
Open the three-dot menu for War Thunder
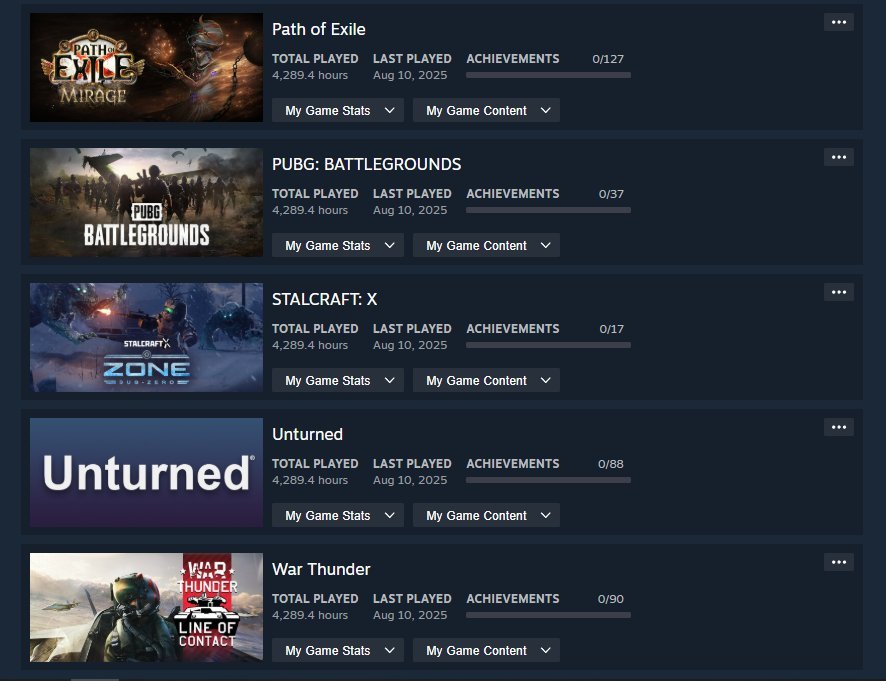839,563
